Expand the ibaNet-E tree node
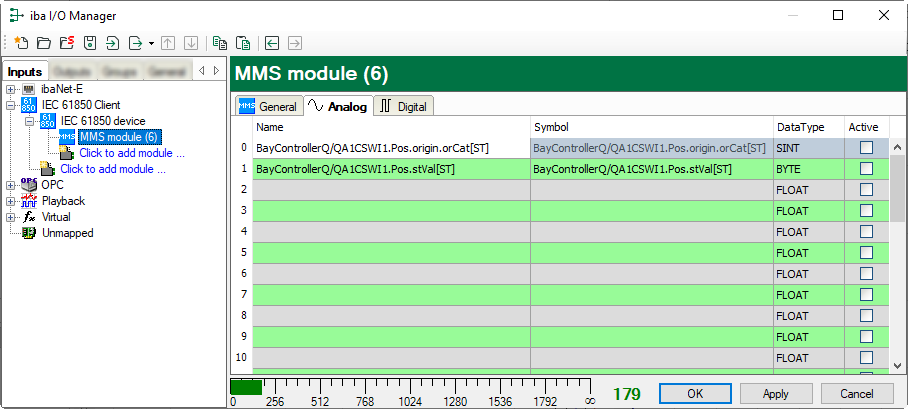Image resolution: width=908 pixels, height=409 pixels. (x=11, y=89)
